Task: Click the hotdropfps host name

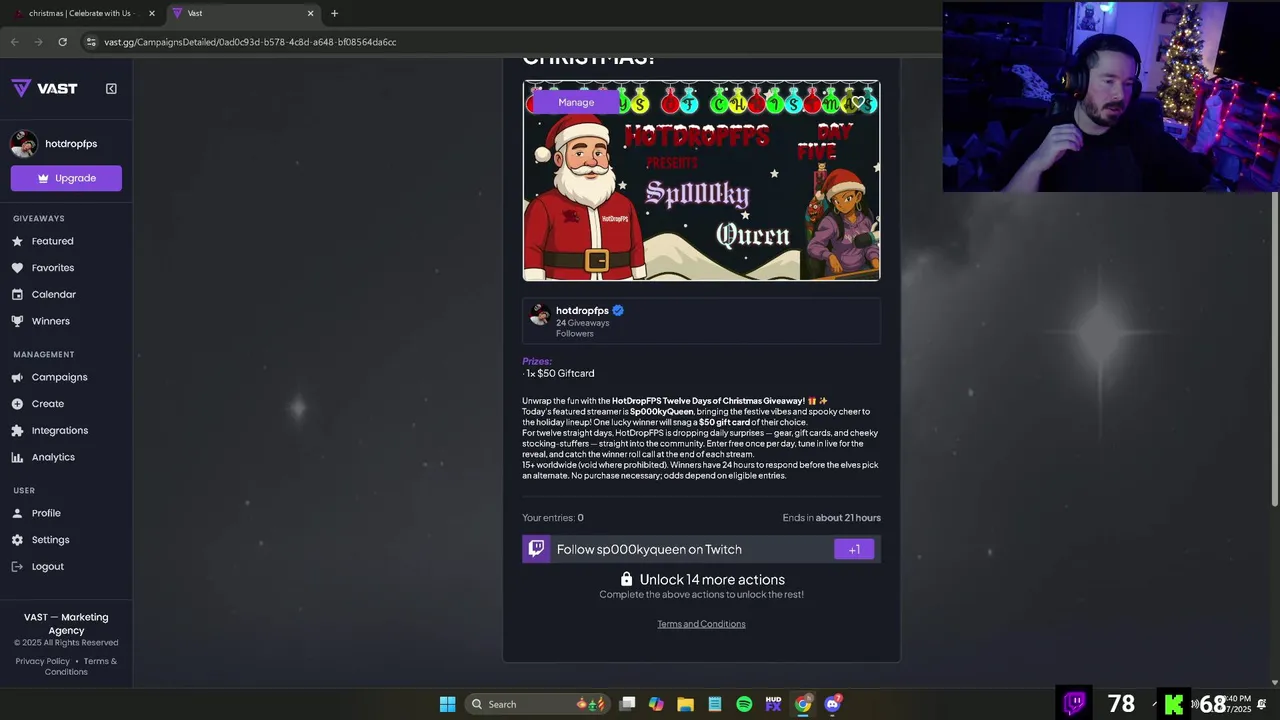Action: [582, 310]
